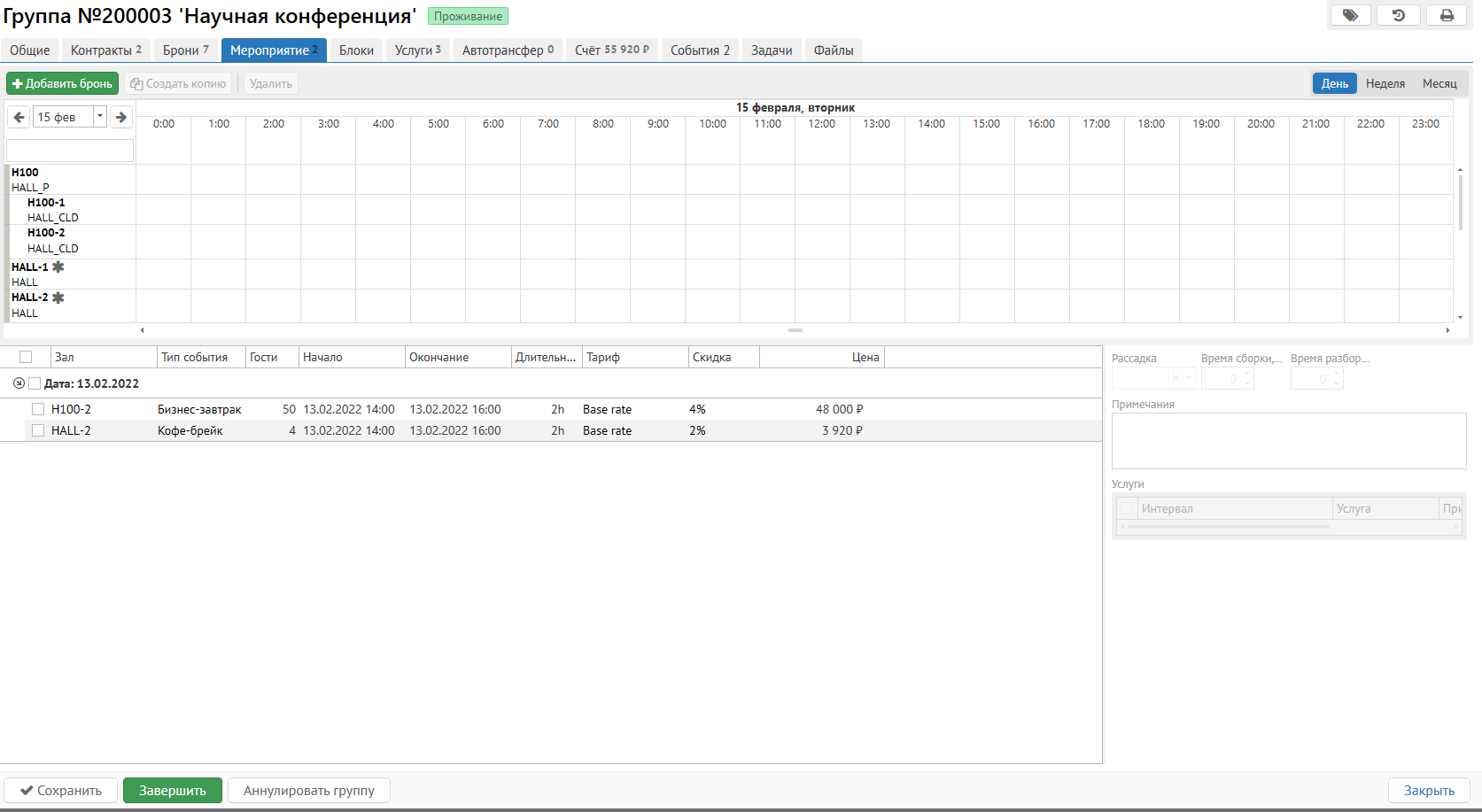The image size is (1482, 812).
Task: Click the hall search field above H100
Action: (70, 151)
